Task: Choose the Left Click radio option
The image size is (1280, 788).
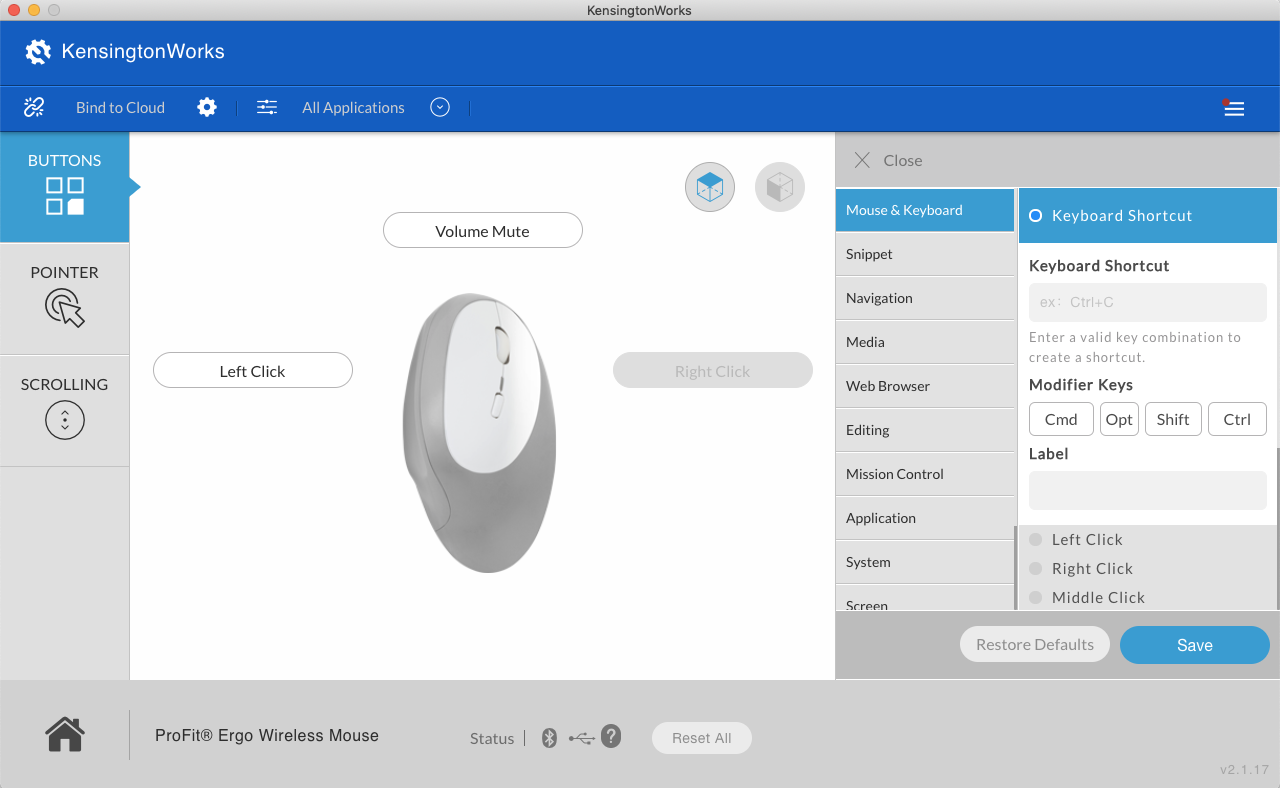Action: (1036, 539)
